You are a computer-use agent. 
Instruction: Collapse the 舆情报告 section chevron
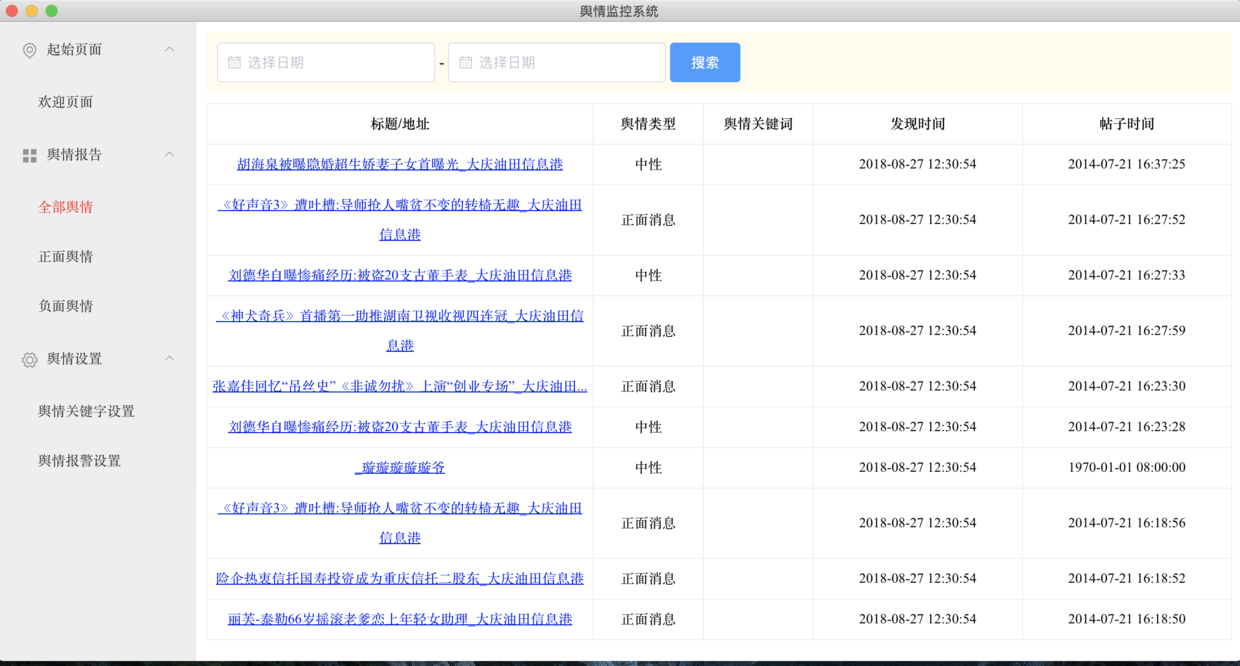[169, 155]
